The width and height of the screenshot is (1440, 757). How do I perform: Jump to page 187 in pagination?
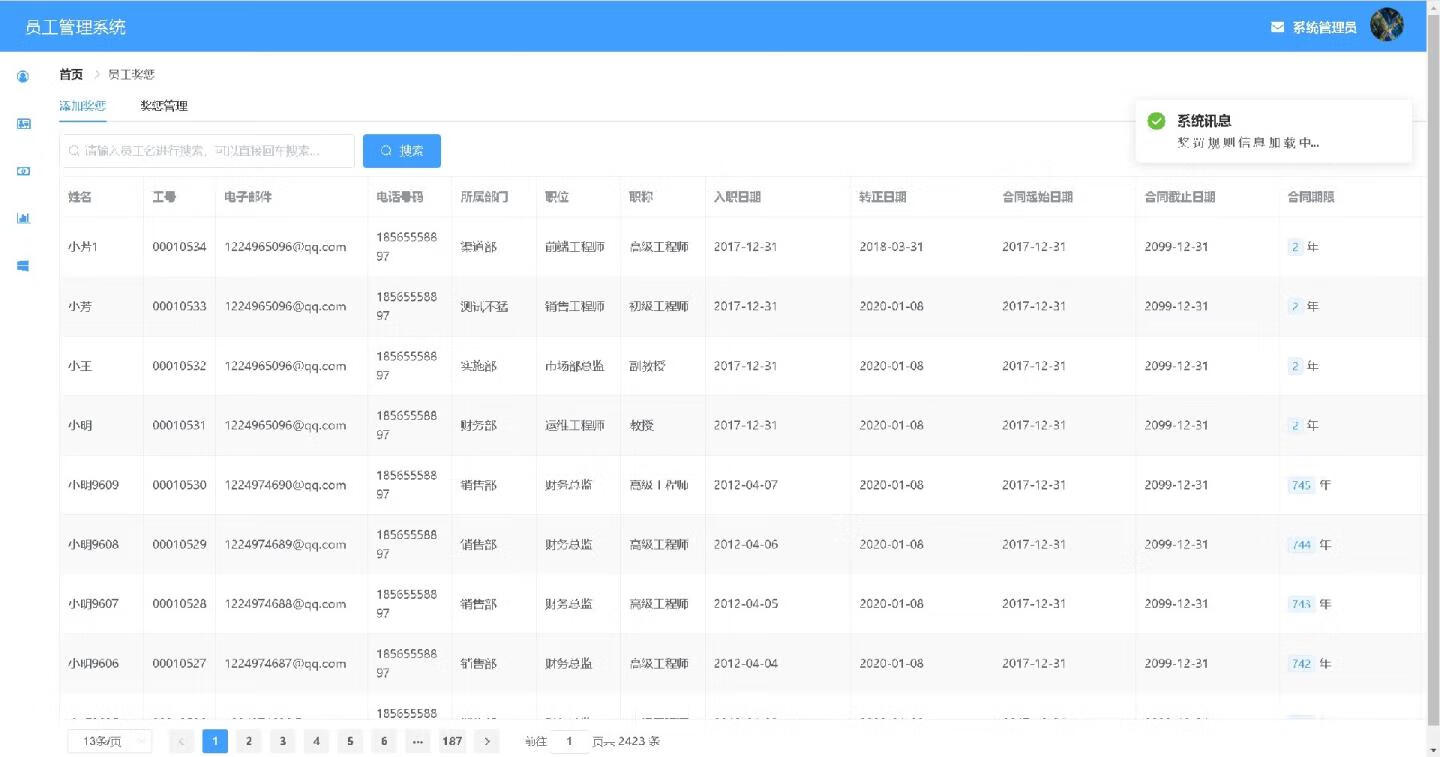point(452,741)
